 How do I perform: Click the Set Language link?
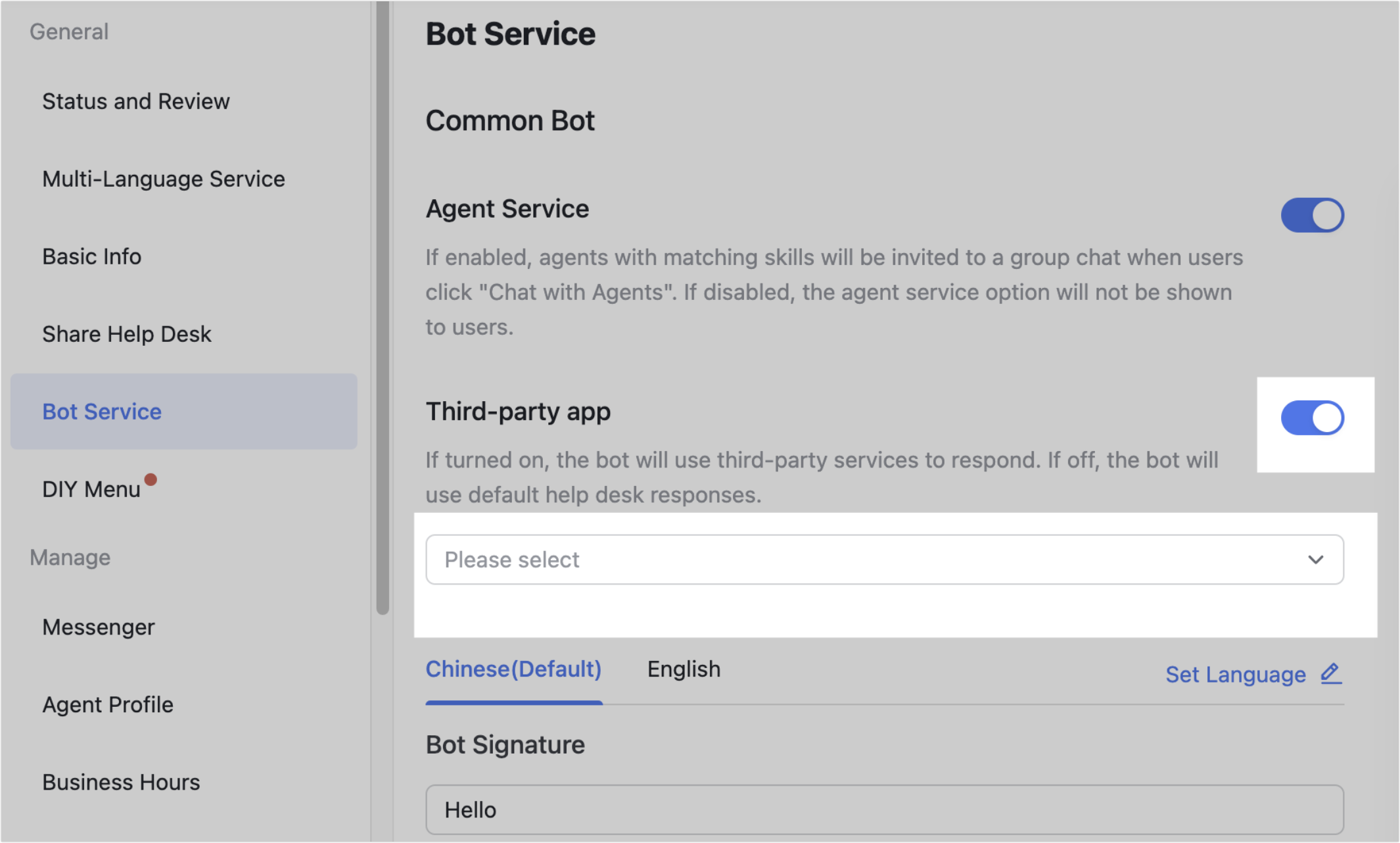pos(1235,674)
